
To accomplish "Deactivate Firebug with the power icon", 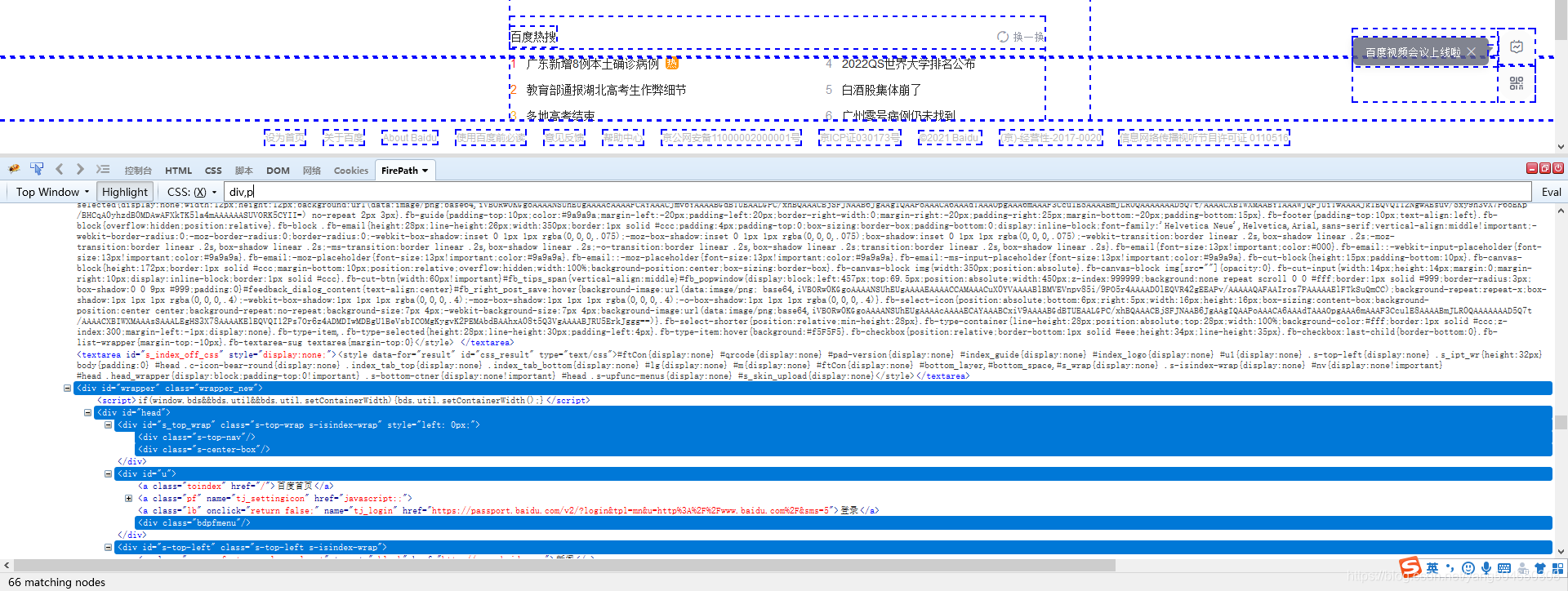I will (1558, 168).
